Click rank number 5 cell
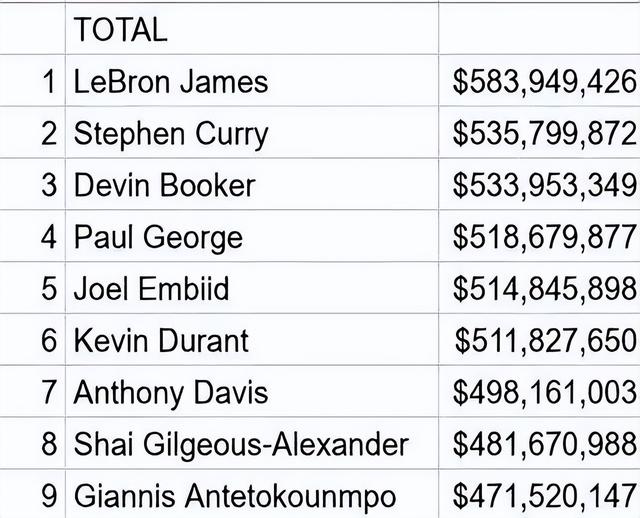This screenshot has height=518, width=640. coord(32,288)
